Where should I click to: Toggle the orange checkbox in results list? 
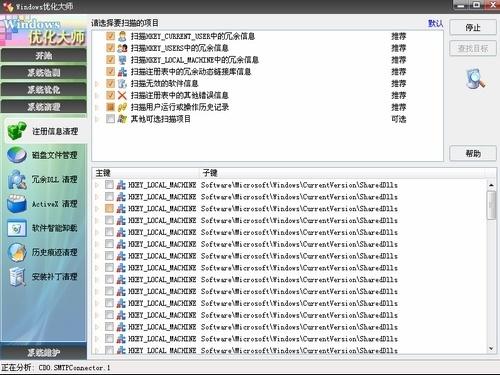coord(109,208)
